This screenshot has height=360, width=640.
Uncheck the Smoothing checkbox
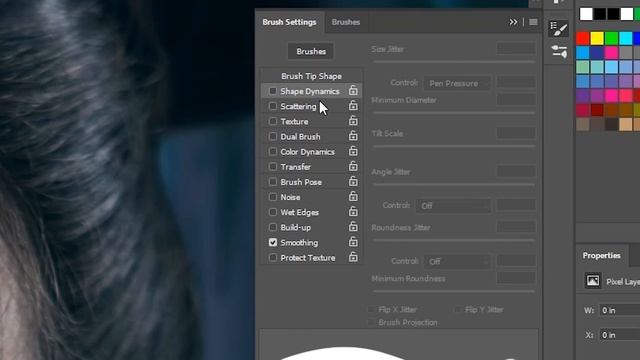click(273, 242)
